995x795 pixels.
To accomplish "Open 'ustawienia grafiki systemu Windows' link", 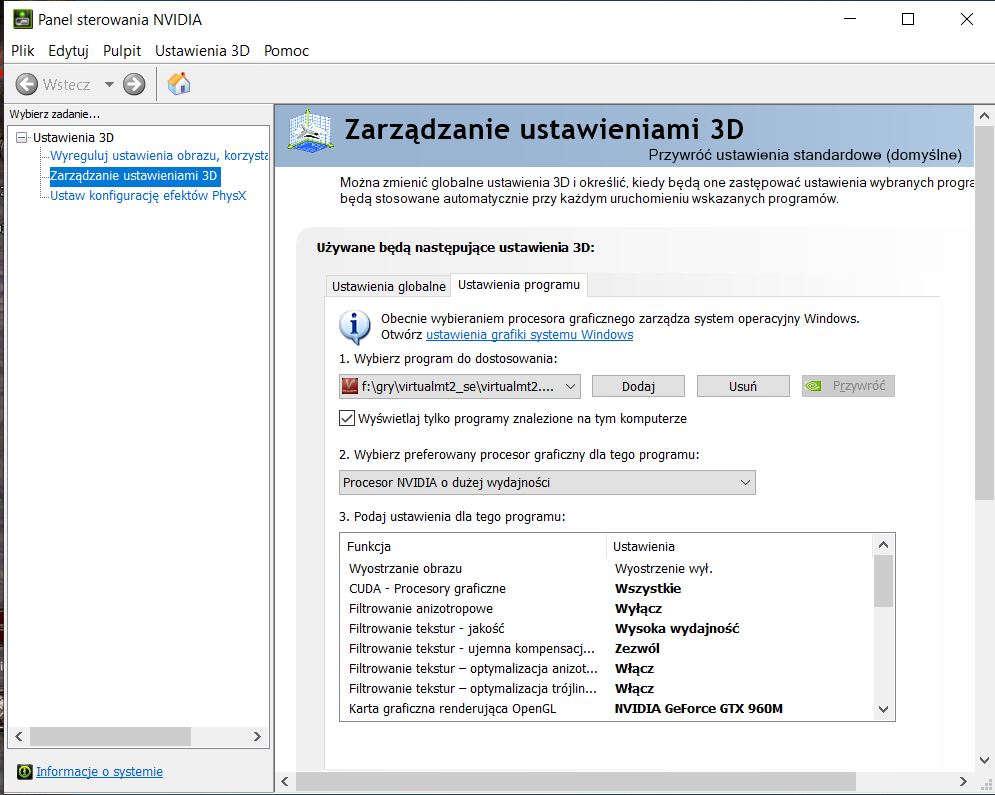I will pos(529,334).
